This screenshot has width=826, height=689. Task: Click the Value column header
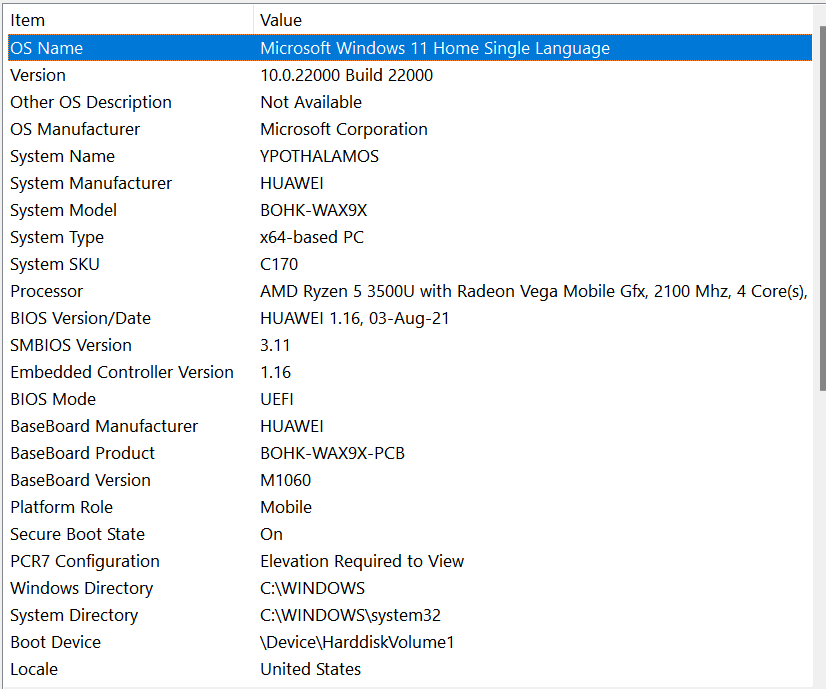pyautogui.click(x=533, y=20)
